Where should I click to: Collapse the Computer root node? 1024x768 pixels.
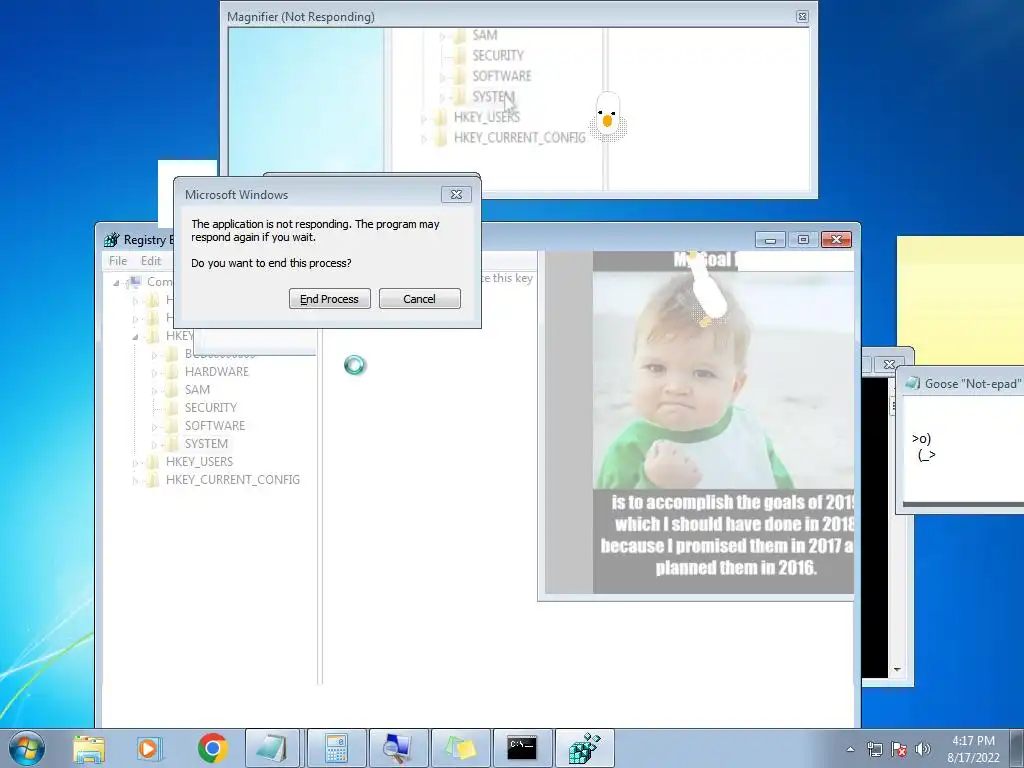[x=116, y=283]
